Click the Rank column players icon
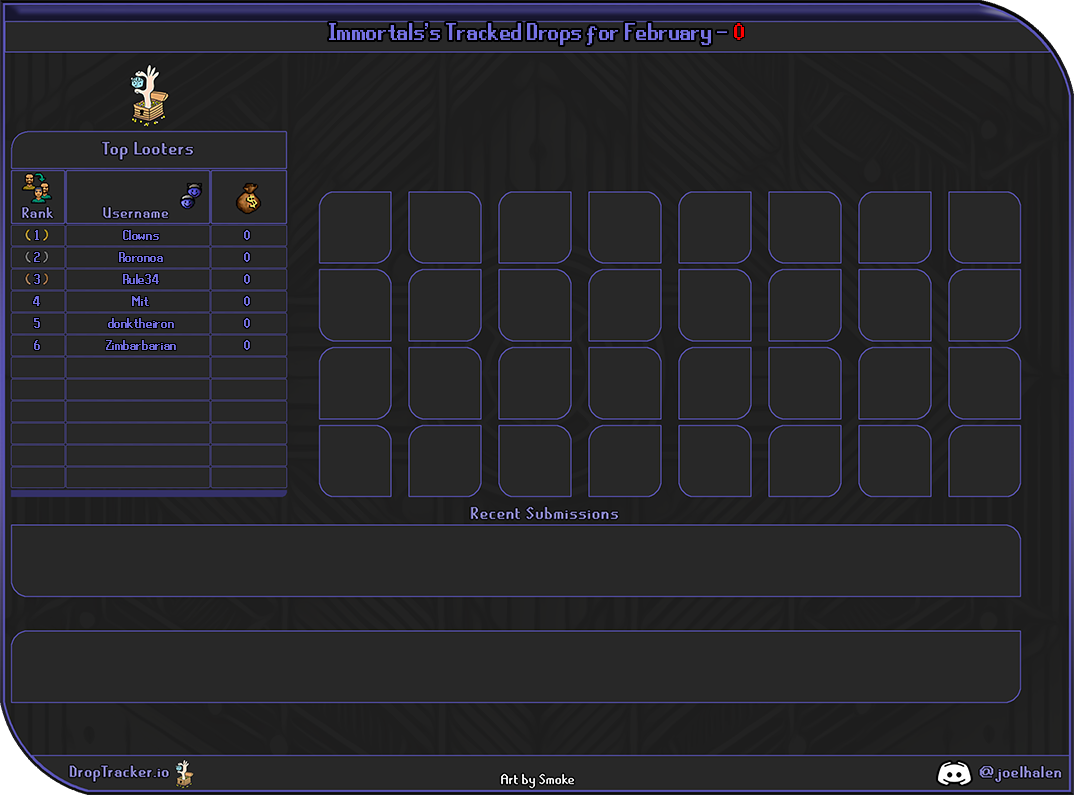Image resolution: width=1074 pixels, height=795 pixels. [37, 187]
